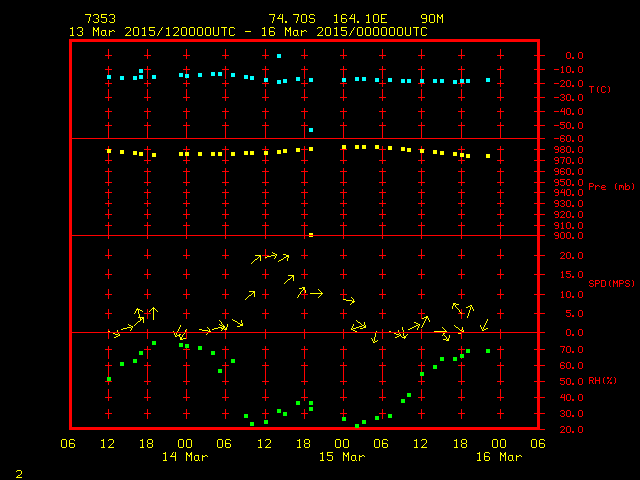Click the 14 Mar date label
Image resolution: width=640 pixels, height=480 pixels.
(x=184, y=457)
